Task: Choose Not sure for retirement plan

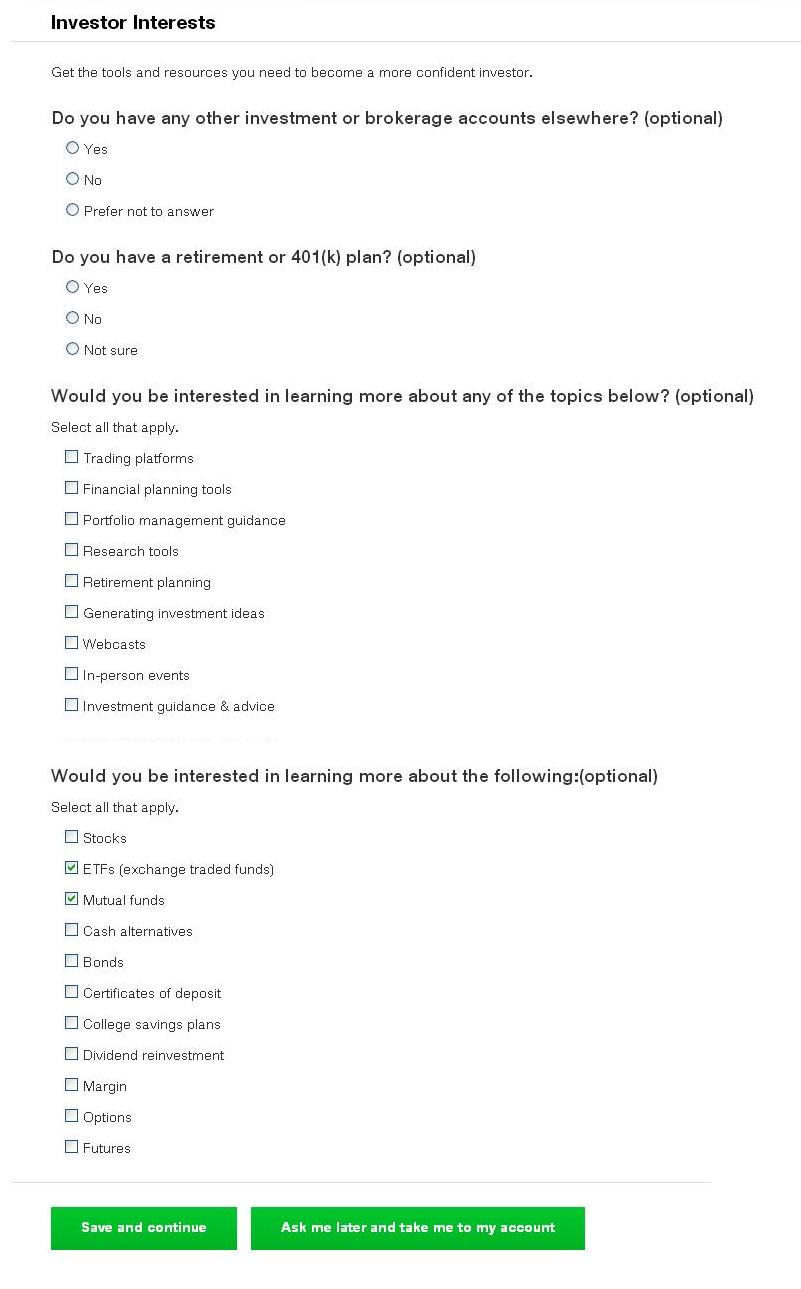Action: pyautogui.click(x=72, y=349)
